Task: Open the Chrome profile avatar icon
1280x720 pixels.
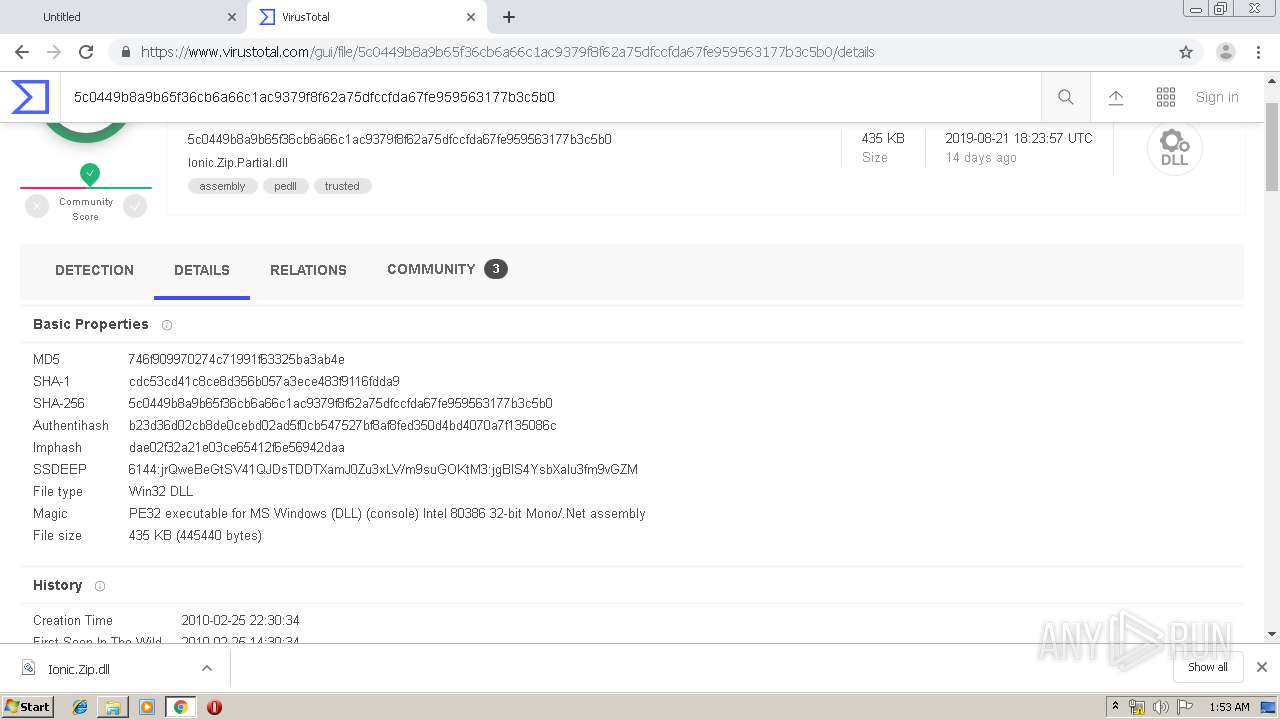Action: click(1226, 52)
